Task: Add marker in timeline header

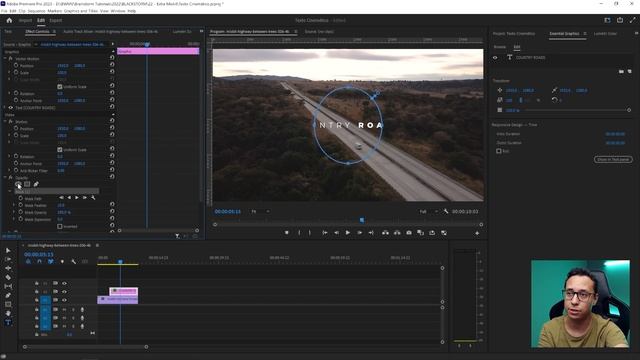Action: click(62, 261)
